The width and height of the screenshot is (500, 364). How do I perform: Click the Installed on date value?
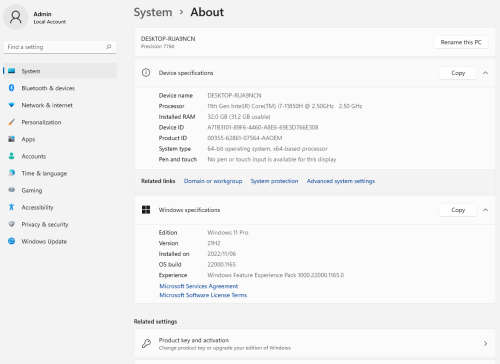tap(221, 254)
